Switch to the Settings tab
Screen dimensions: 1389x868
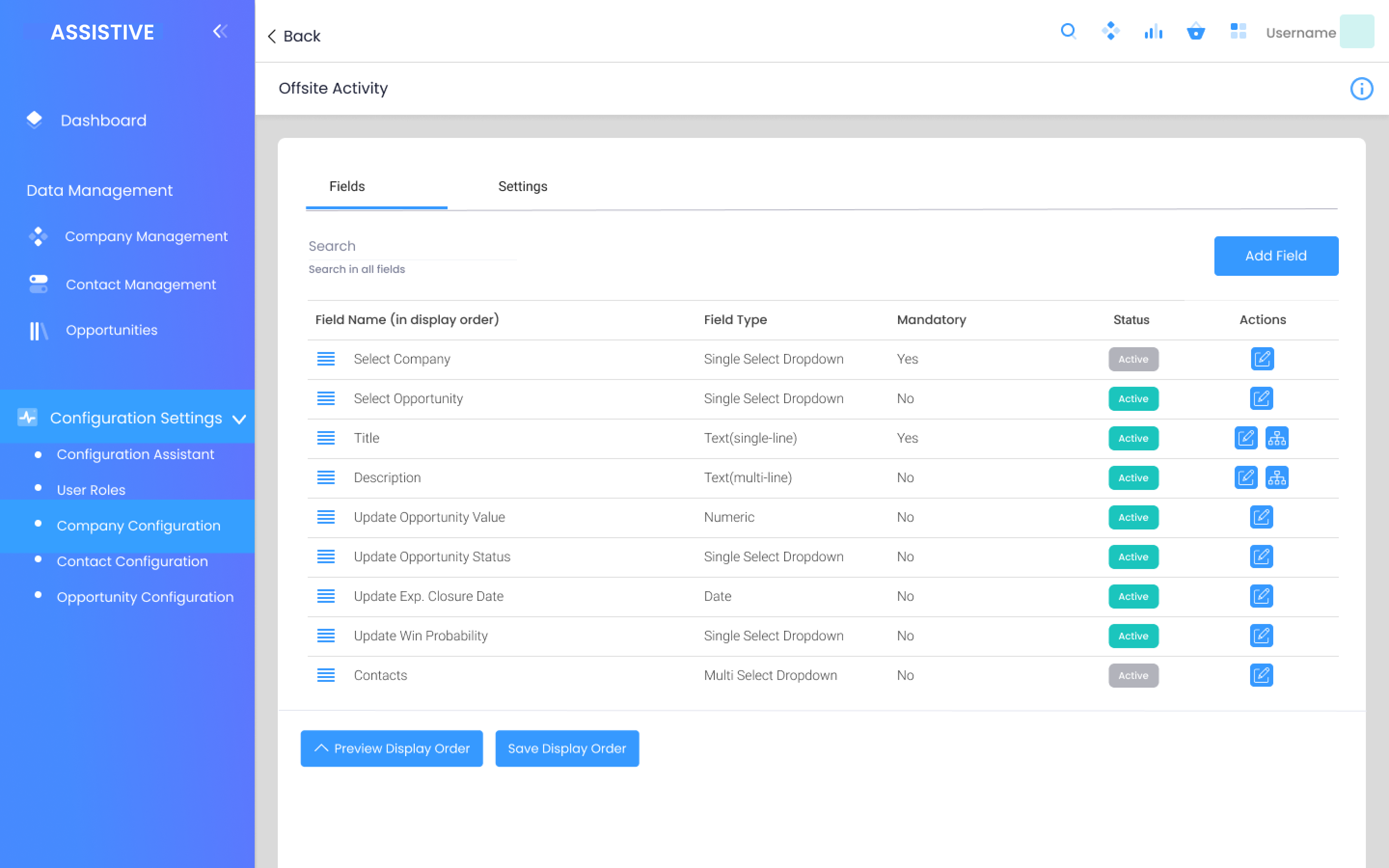pos(522,187)
